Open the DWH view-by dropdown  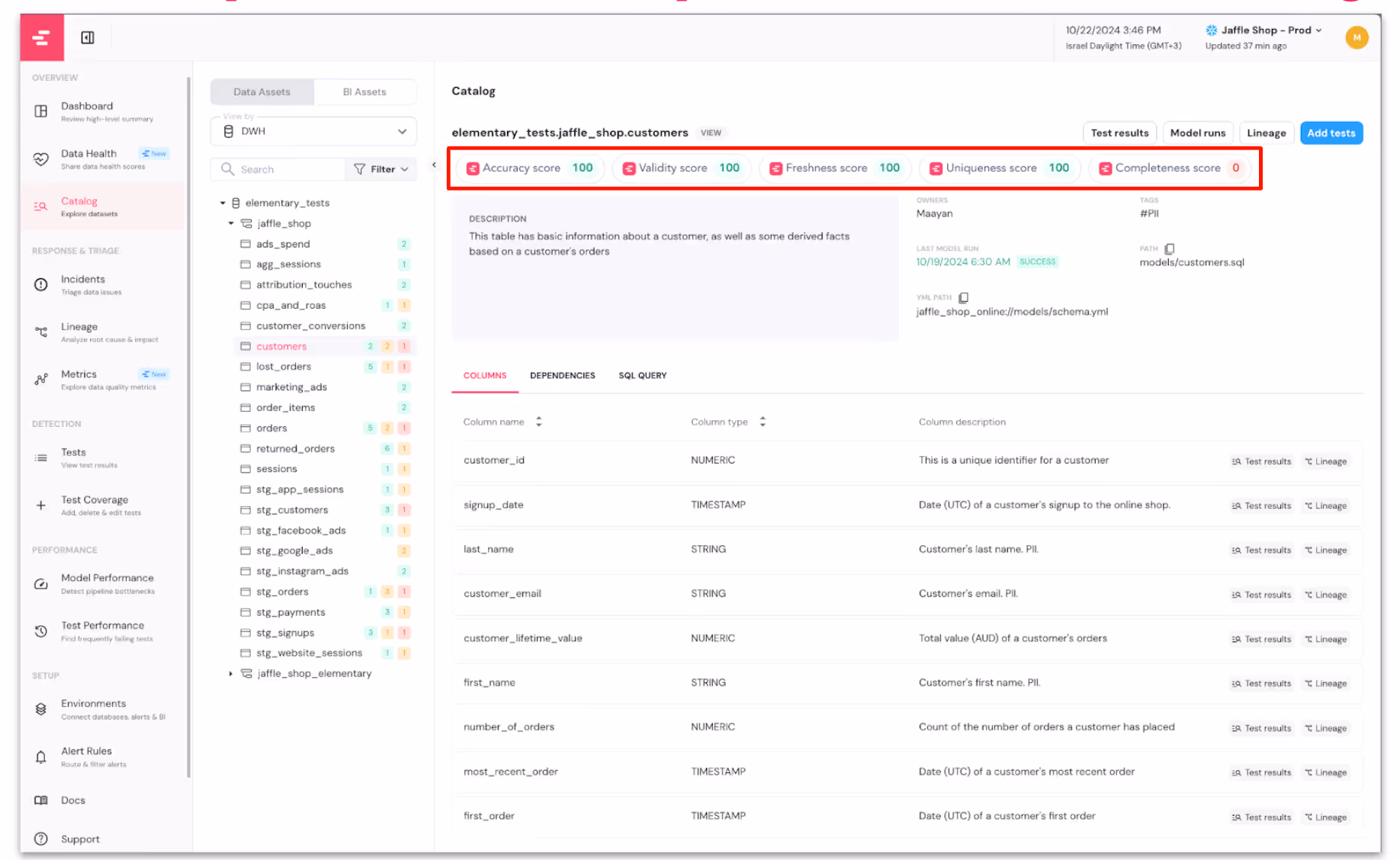[x=313, y=131]
